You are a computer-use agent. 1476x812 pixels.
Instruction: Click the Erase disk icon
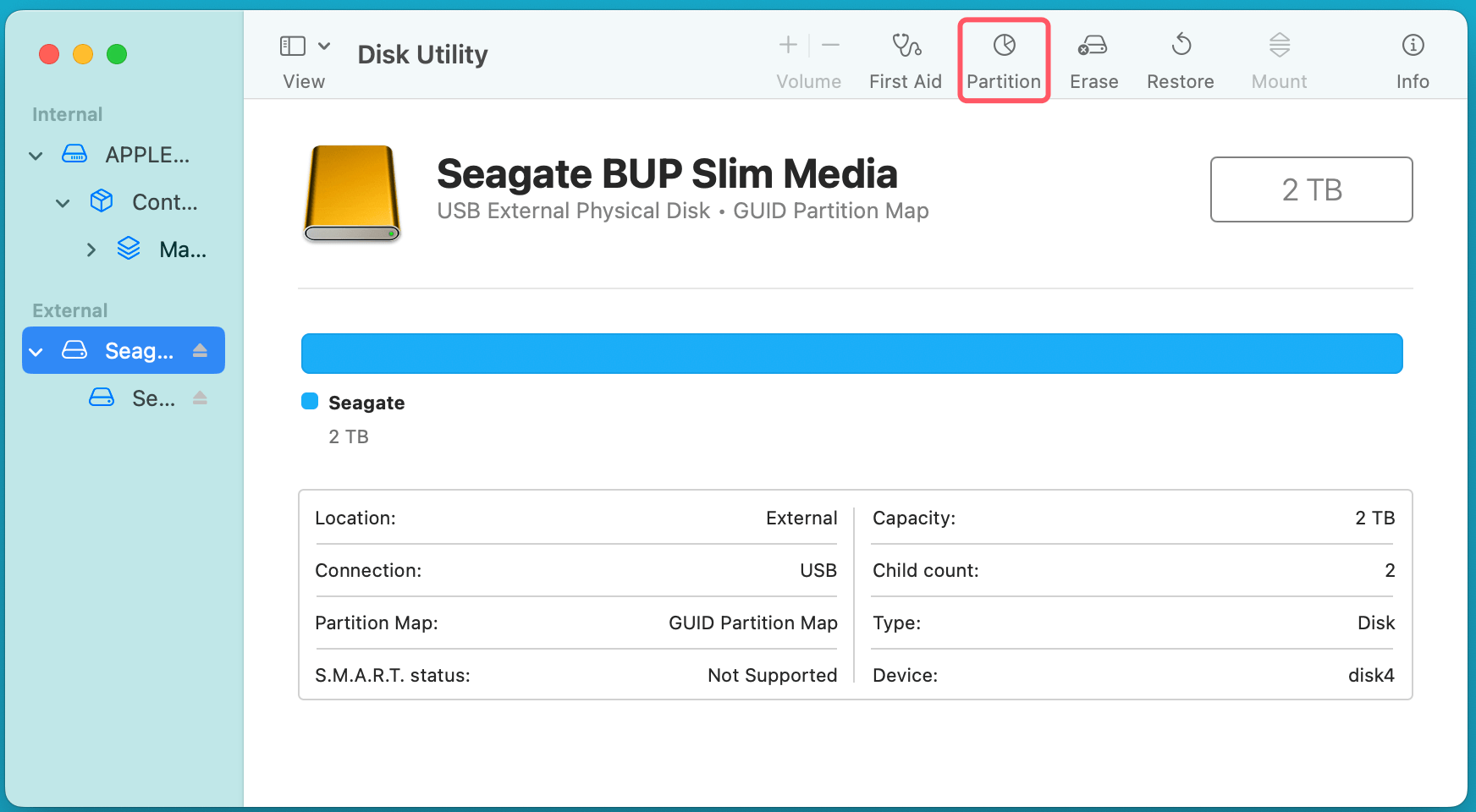[x=1093, y=46]
